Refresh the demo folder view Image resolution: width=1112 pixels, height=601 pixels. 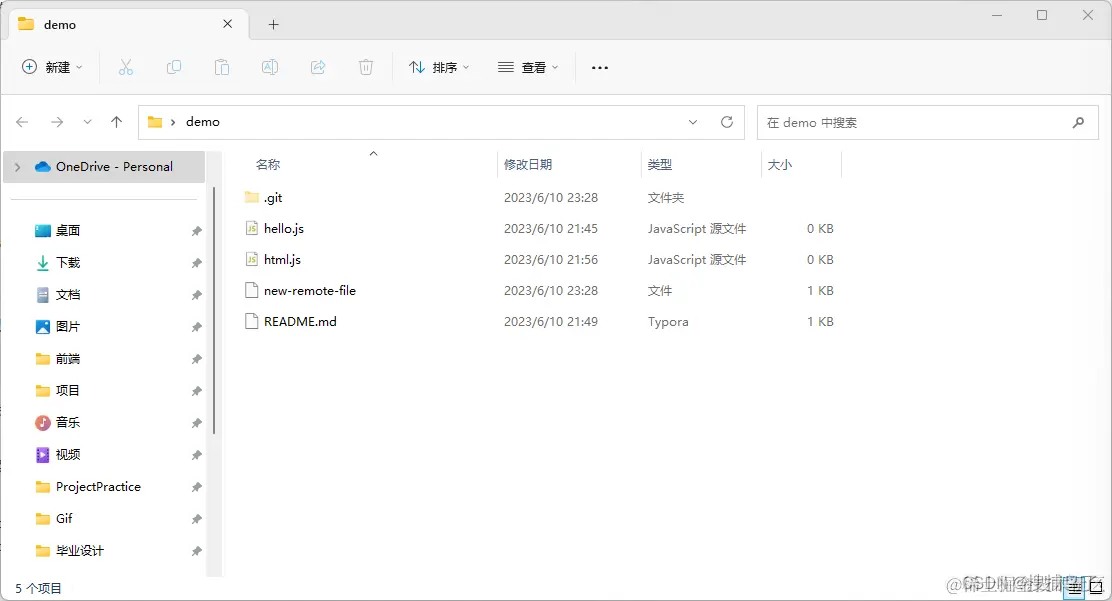(x=727, y=122)
